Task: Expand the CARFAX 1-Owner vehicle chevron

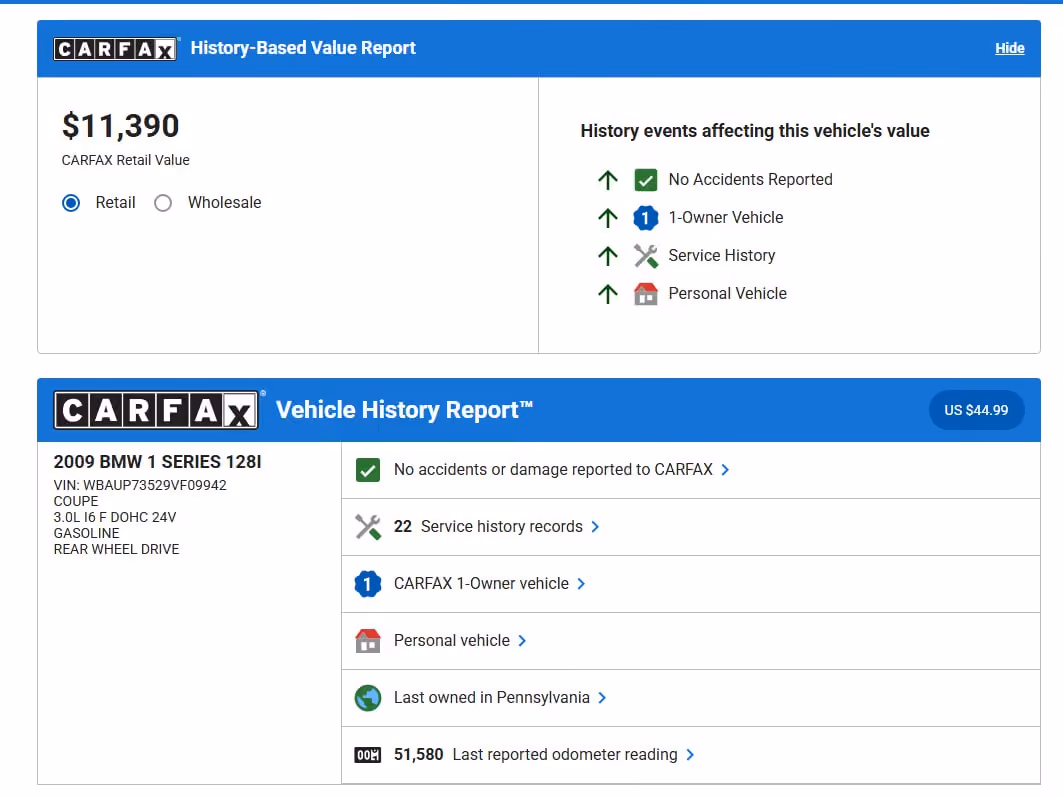Action: point(581,584)
